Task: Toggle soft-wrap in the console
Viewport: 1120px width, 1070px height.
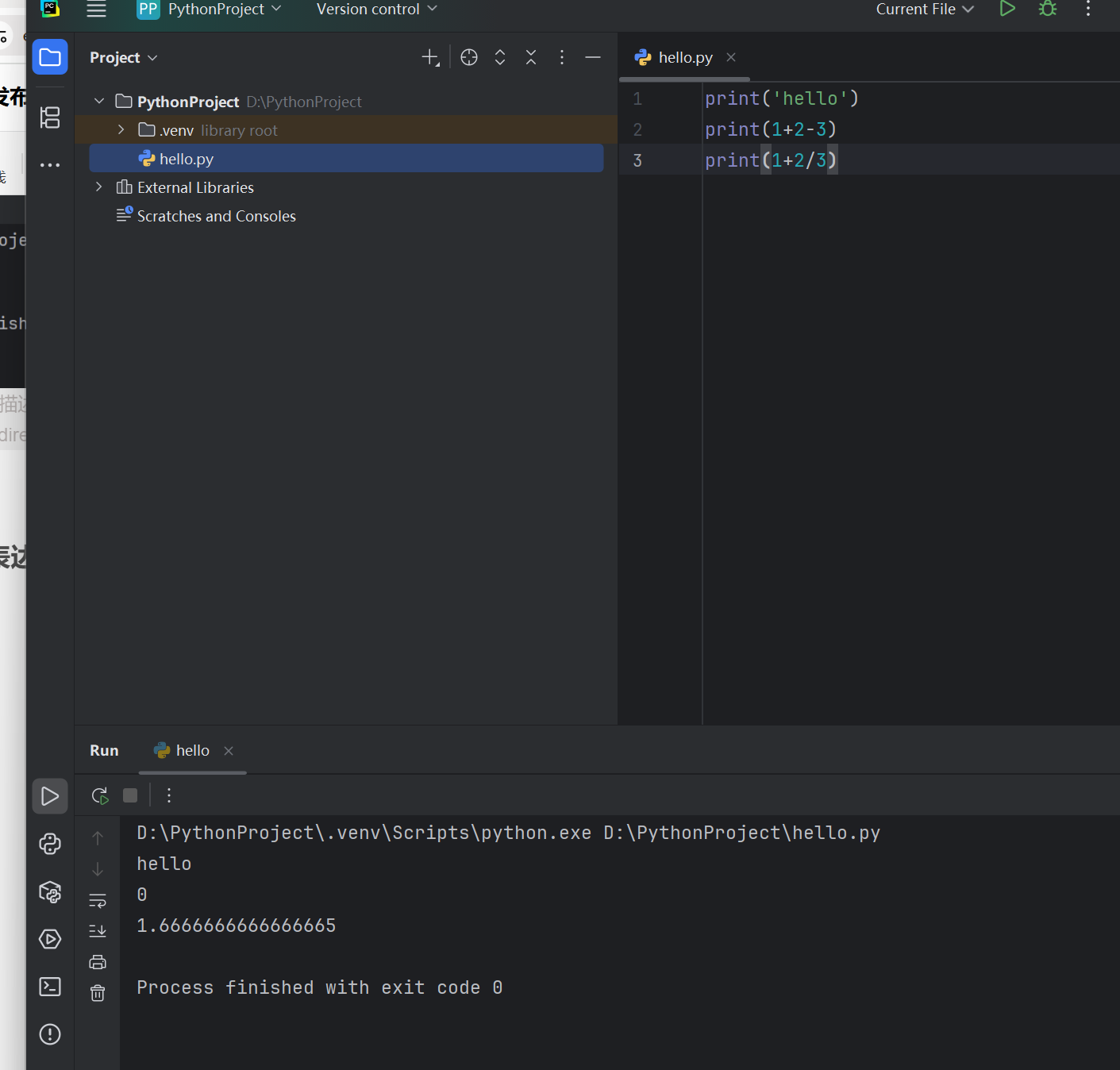Action: (x=98, y=901)
